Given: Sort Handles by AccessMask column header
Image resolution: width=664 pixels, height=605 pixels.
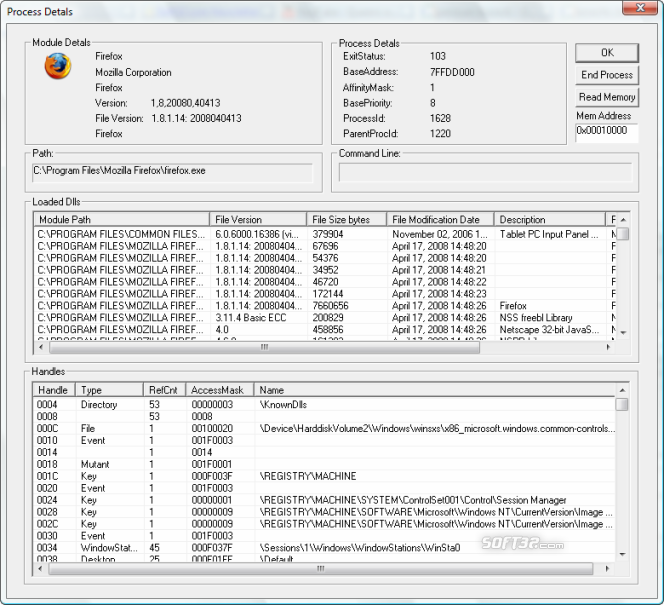Looking at the screenshot, I should point(220,390).
